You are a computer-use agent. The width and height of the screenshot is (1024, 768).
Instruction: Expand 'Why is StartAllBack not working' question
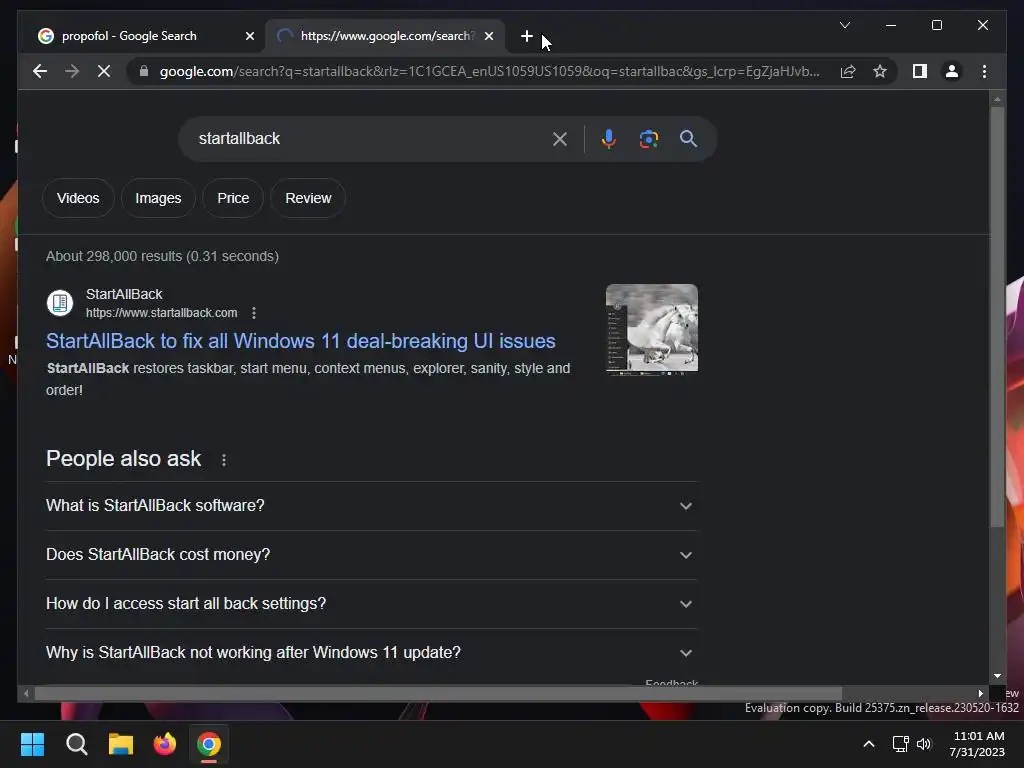pyautogui.click(x=371, y=652)
